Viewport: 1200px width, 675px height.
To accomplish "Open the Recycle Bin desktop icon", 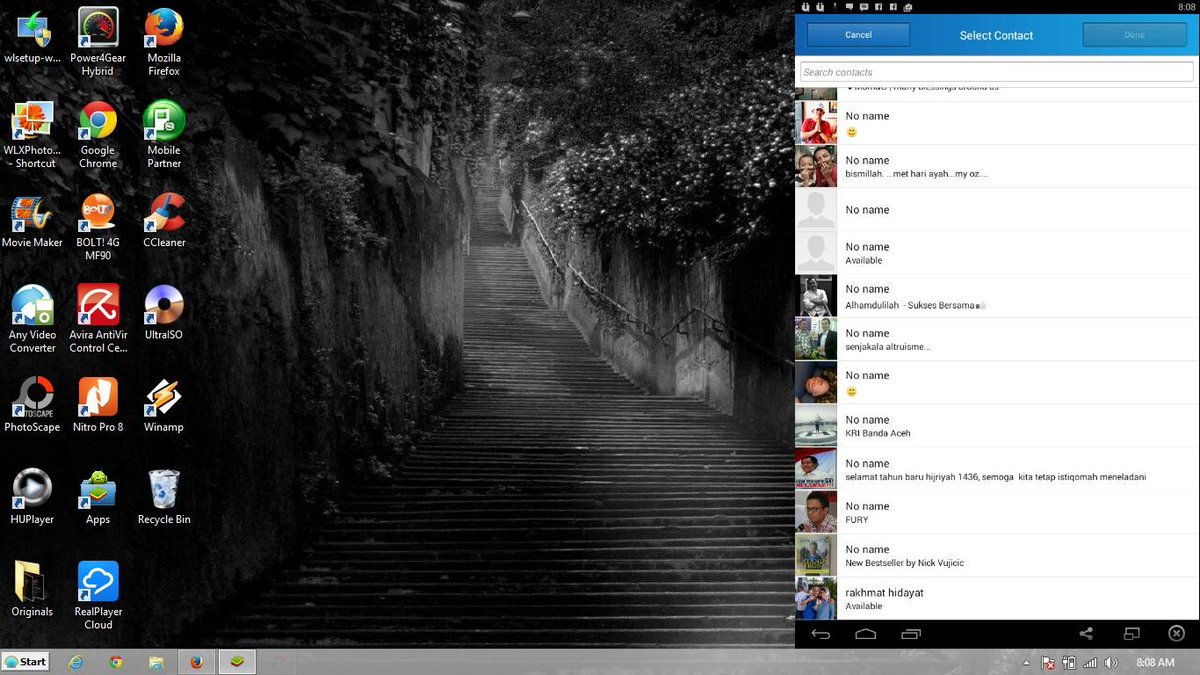I will (x=164, y=496).
